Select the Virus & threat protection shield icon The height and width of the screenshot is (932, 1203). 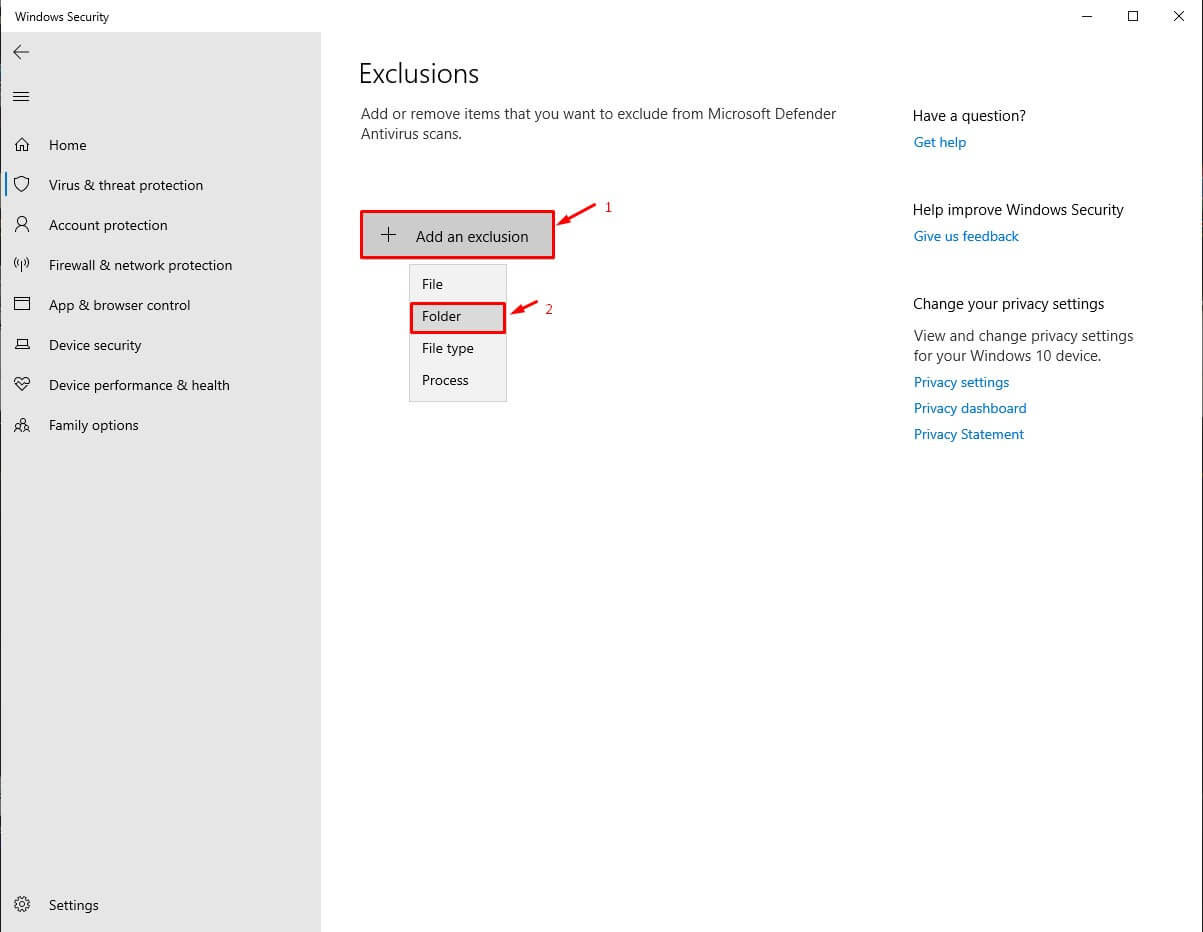(22, 185)
